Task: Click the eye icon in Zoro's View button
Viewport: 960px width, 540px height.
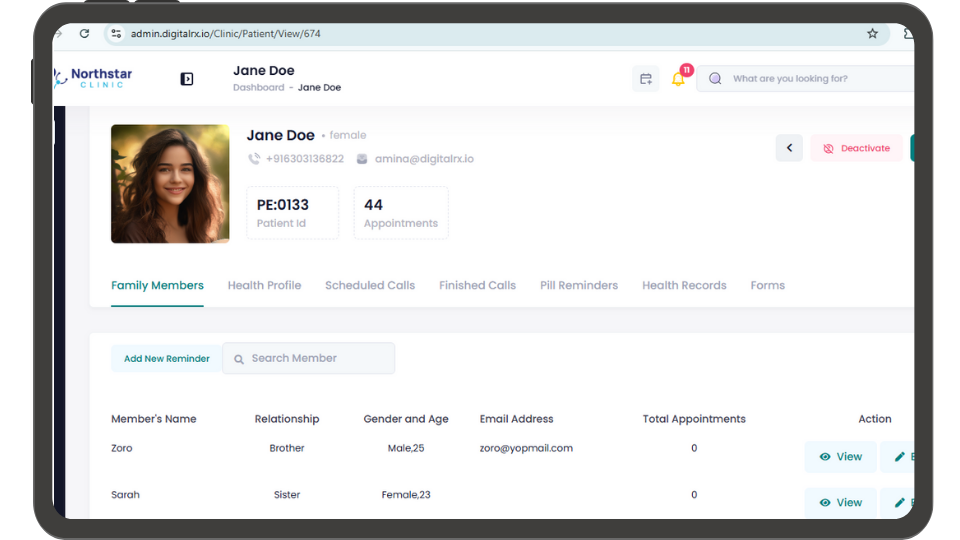Action: [825, 457]
